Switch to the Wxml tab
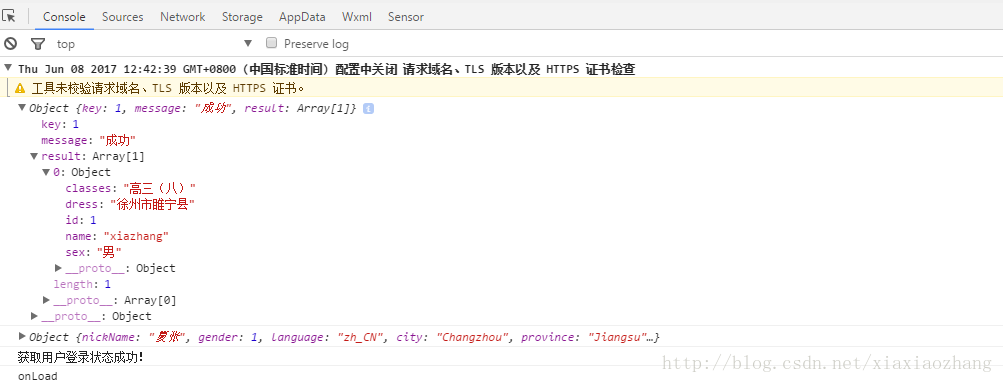 click(357, 17)
